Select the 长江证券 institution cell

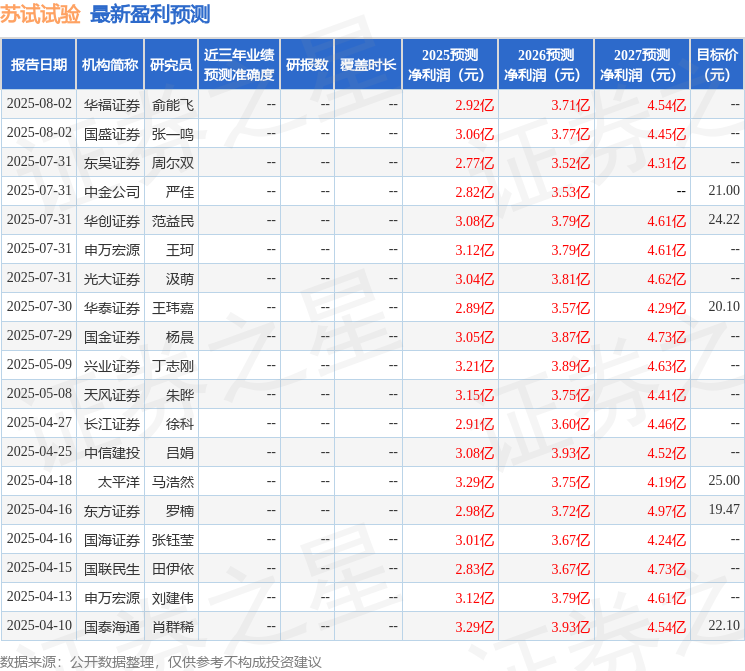pyautogui.click(x=112, y=424)
